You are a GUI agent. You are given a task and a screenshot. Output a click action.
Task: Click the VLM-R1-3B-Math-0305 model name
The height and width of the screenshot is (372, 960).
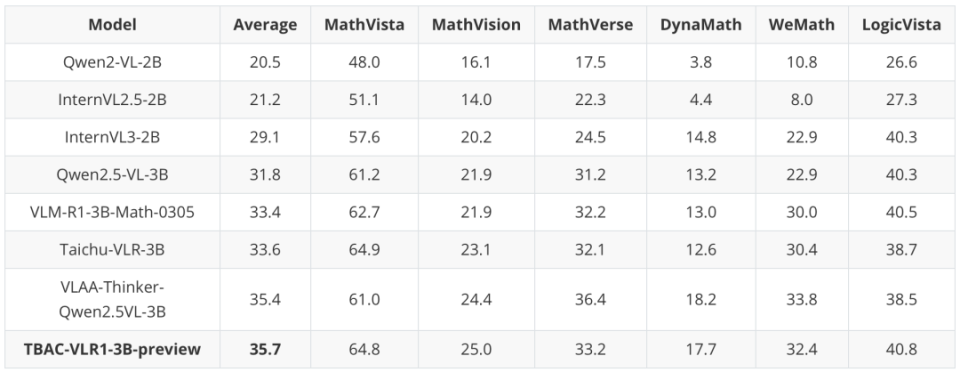coord(113,212)
